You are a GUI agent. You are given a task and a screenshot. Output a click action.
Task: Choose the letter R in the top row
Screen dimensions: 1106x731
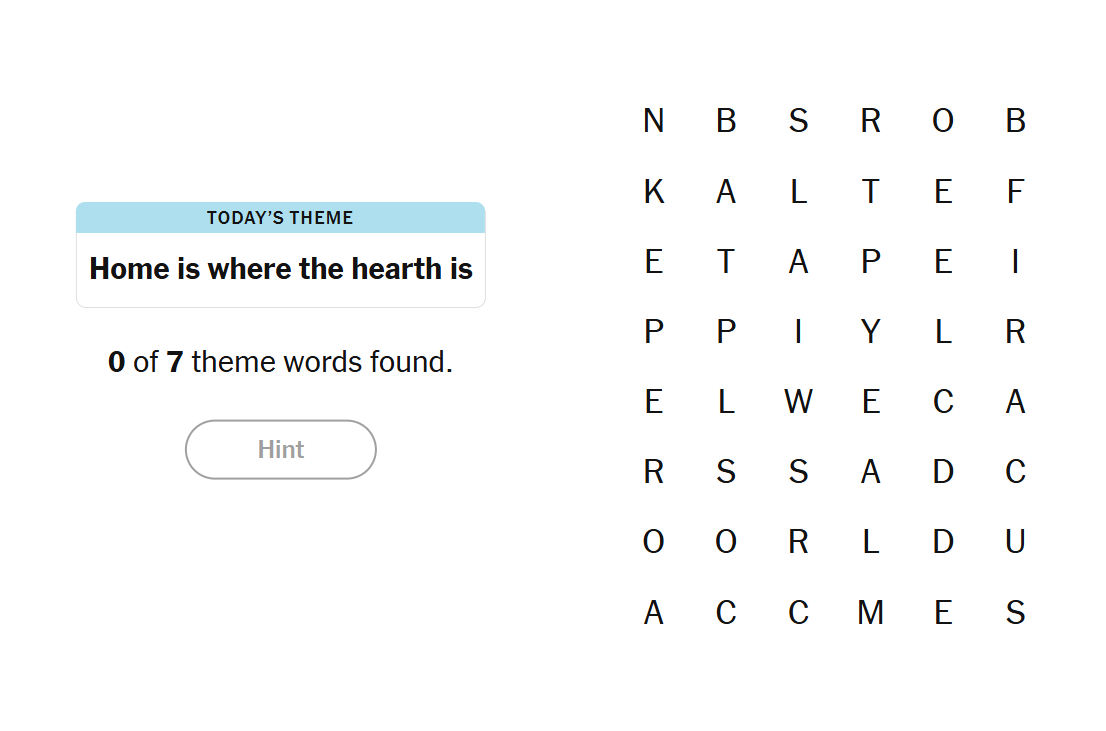[x=871, y=121]
